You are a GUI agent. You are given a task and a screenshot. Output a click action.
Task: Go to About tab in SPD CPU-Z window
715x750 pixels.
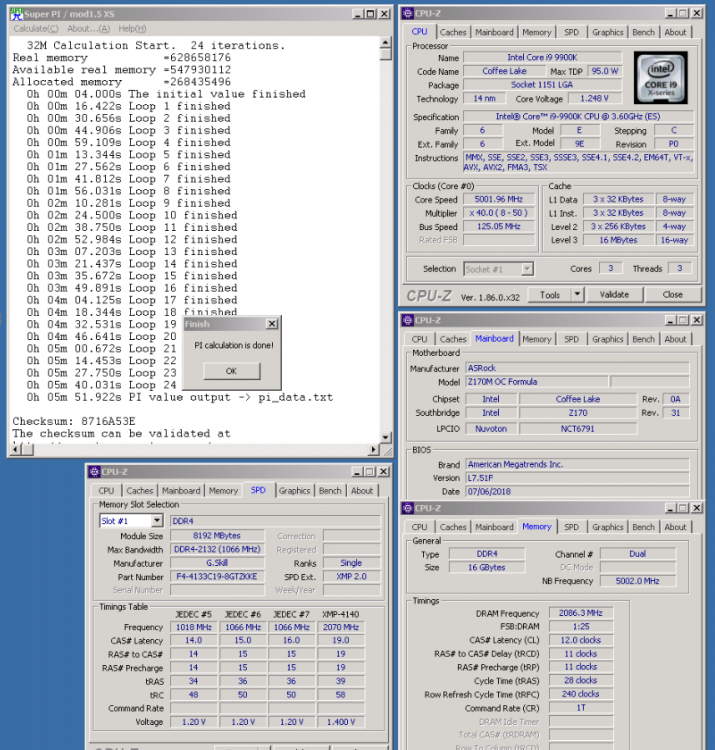coord(362,490)
